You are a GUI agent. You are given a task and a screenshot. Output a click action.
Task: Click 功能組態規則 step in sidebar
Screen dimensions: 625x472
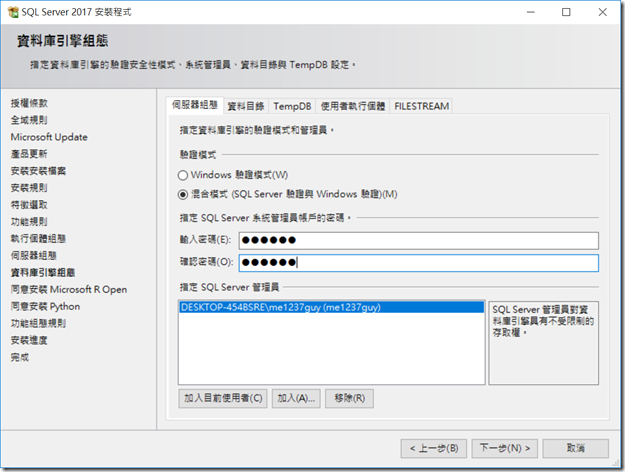(38, 323)
